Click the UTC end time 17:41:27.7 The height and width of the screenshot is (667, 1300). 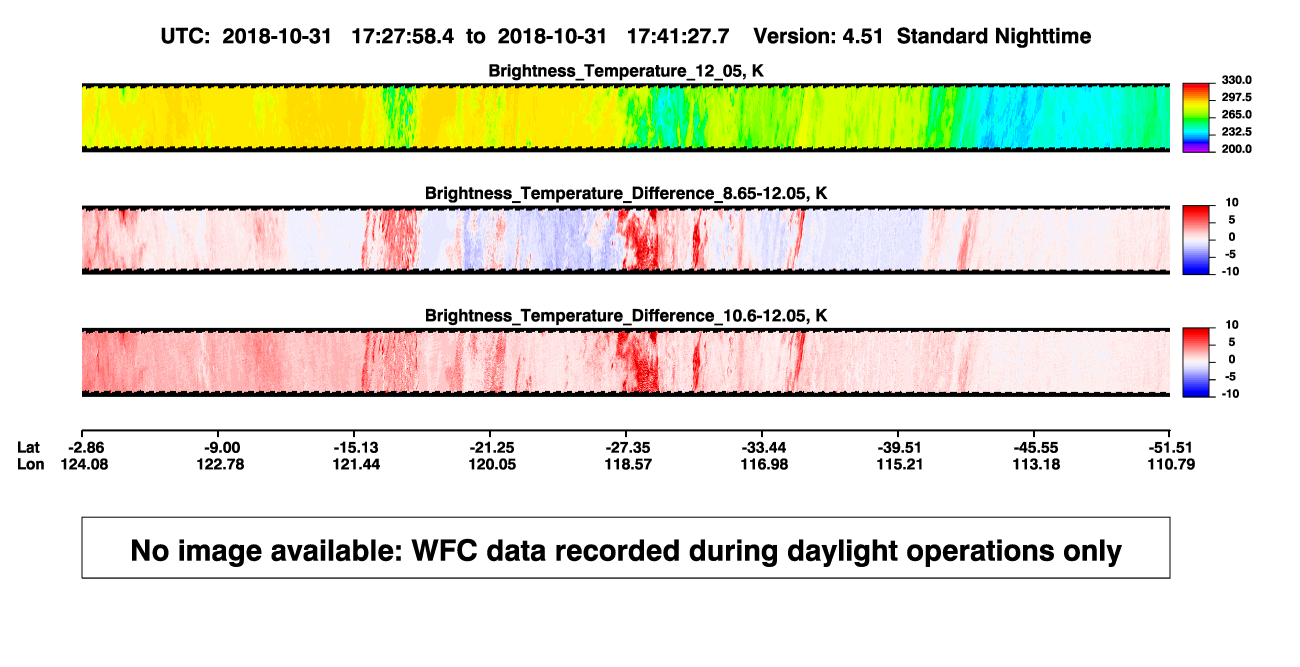[677, 36]
